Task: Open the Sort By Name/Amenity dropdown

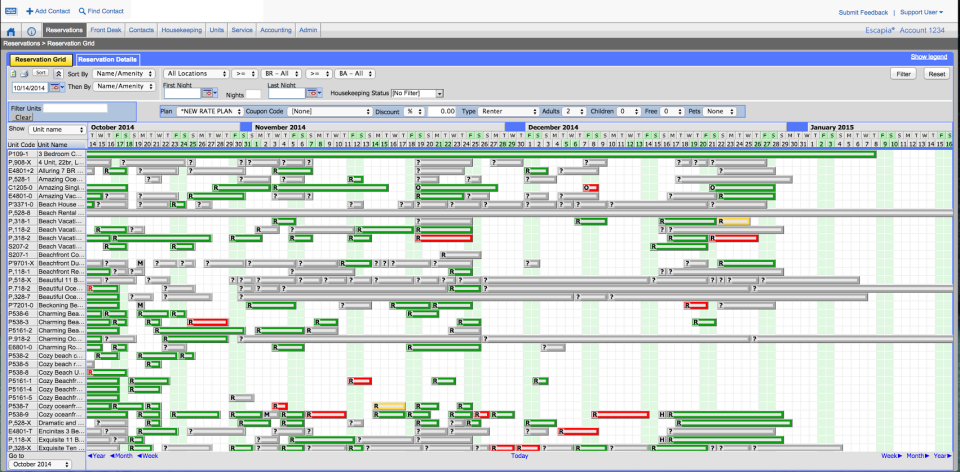Action: (x=124, y=73)
